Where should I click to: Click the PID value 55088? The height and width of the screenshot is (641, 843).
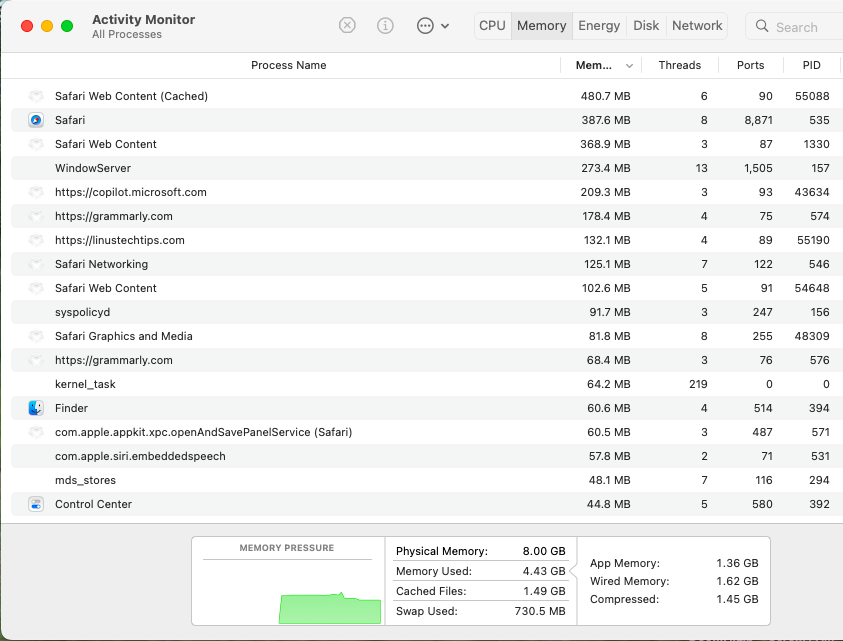click(812, 96)
